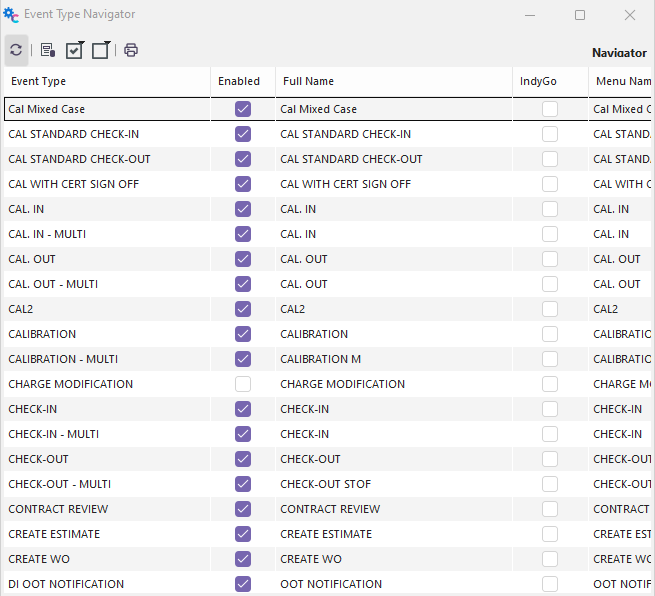Click the Refresh toolbar icon
Image resolution: width=655 pixels, height=596 pixels.
pos(16,50)
